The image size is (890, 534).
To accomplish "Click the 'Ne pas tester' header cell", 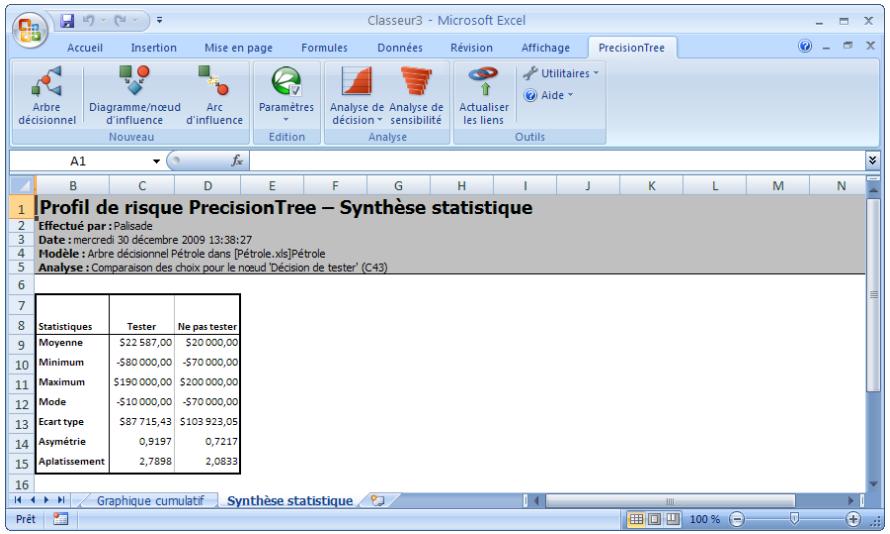I will (208, 326).
